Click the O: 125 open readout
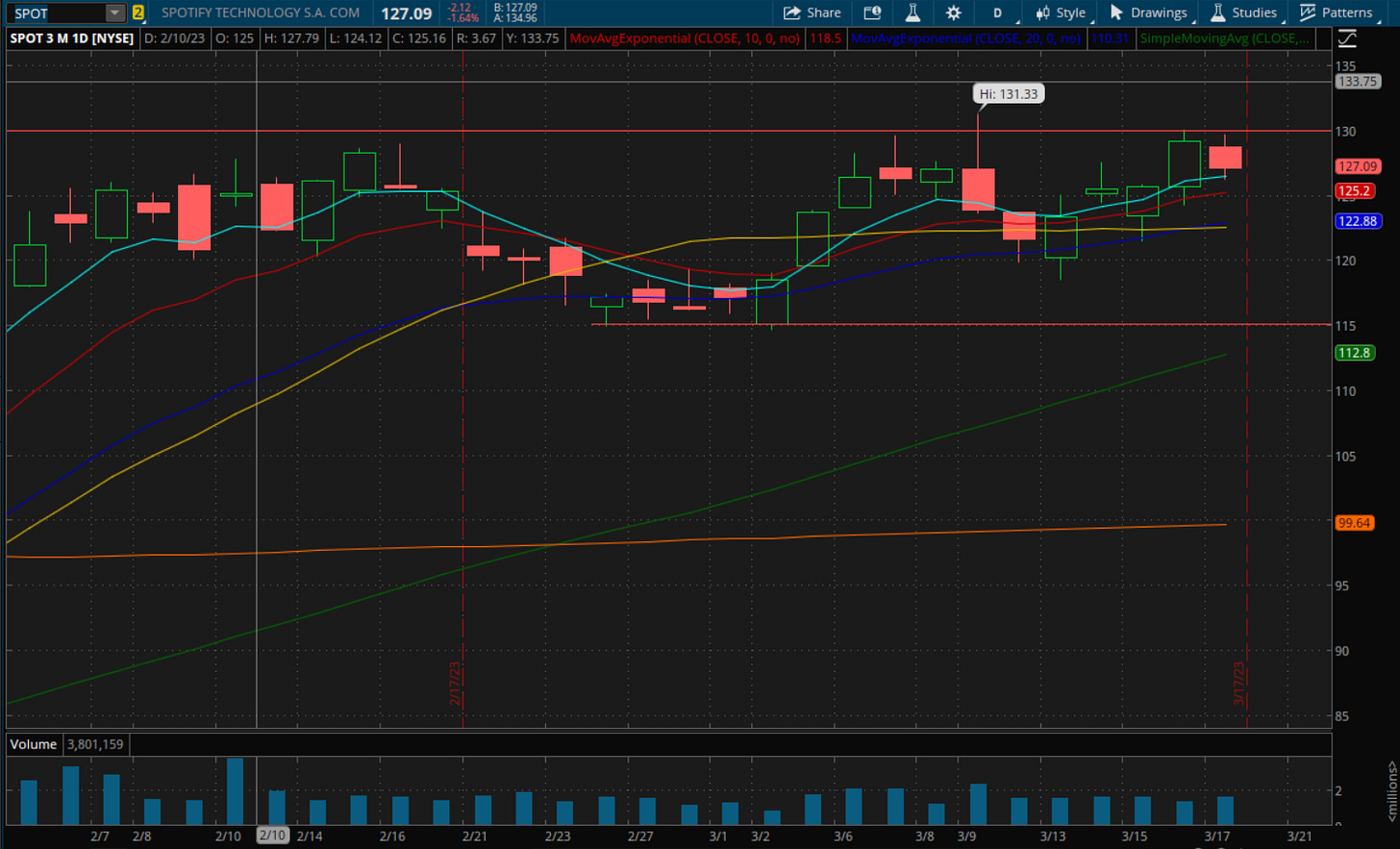The image size is (1400, 849). pyautogui.click(x=235, y=38)
